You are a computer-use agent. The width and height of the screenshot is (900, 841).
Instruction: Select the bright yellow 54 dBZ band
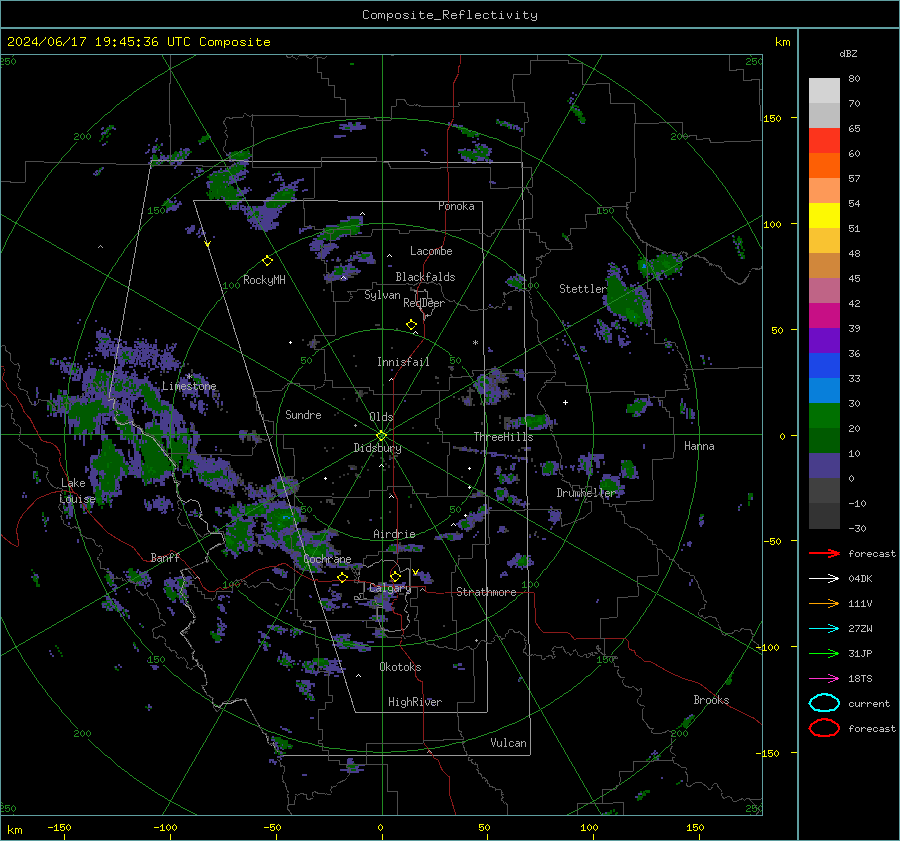coord(824,215)
